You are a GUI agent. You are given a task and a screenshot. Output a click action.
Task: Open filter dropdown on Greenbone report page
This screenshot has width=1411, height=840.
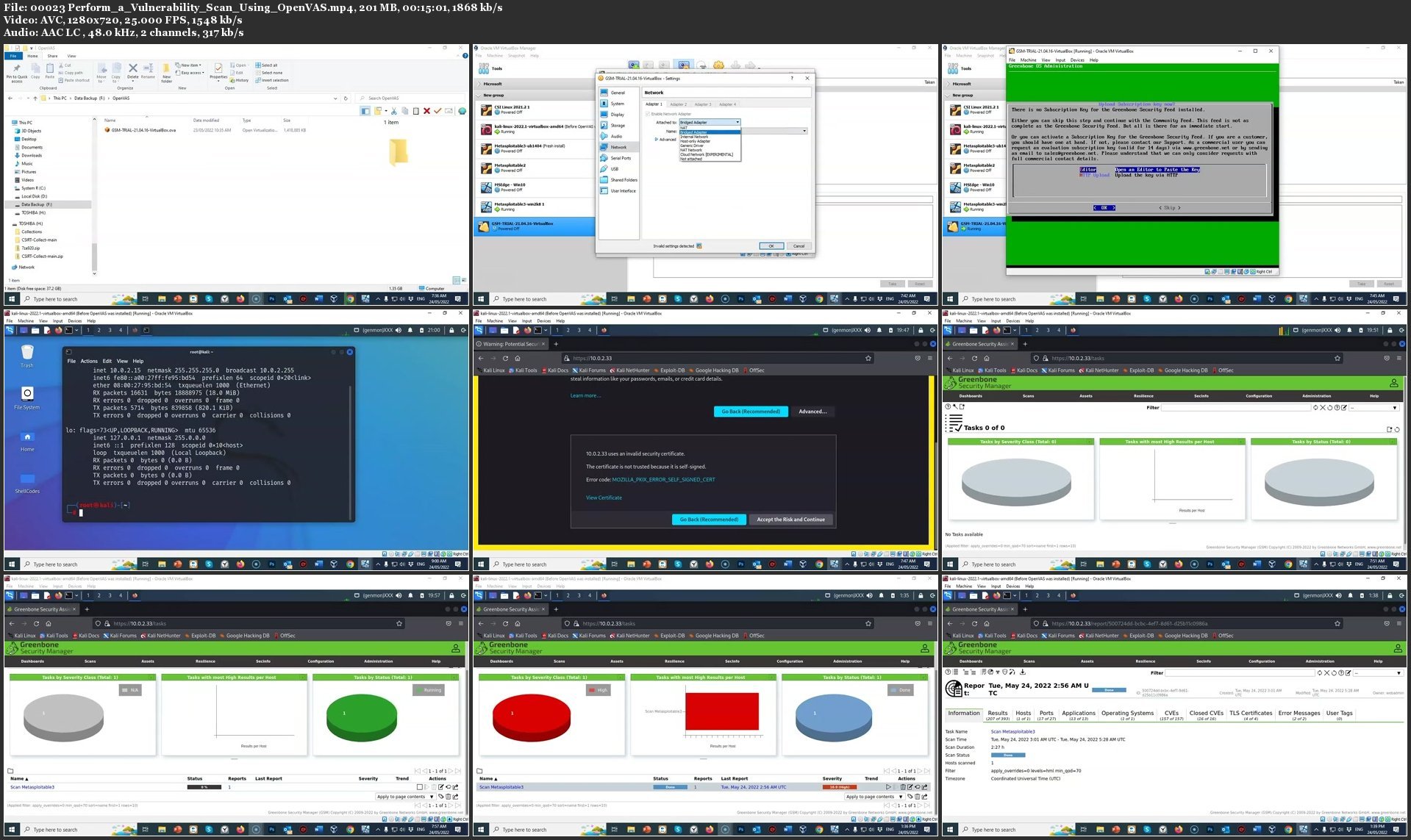[1379, 673]
